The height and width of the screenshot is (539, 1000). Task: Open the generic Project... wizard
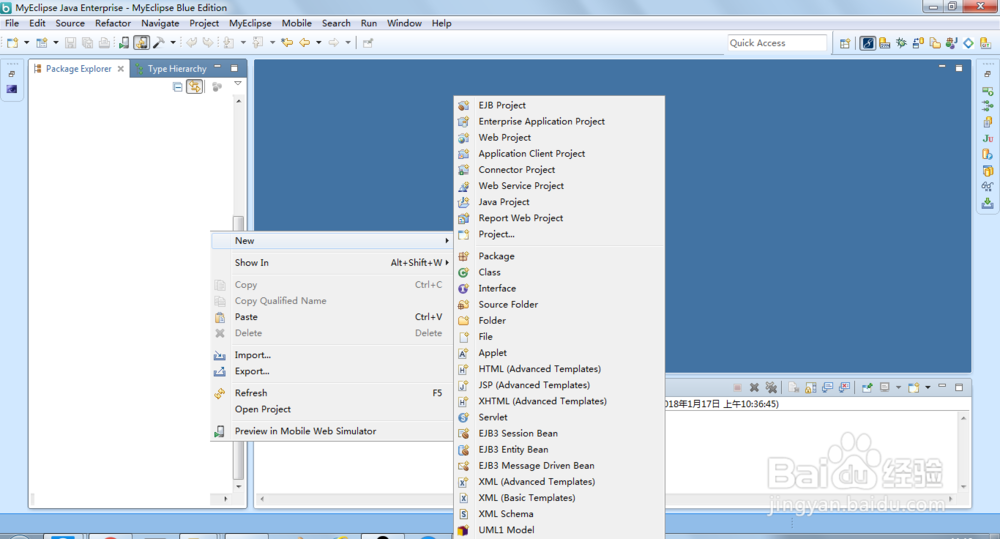pyautogui.click(x=559, y=234)
